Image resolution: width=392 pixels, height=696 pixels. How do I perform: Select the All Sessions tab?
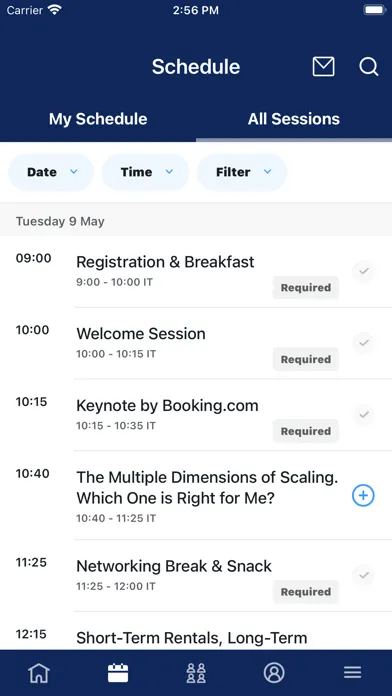294,119
